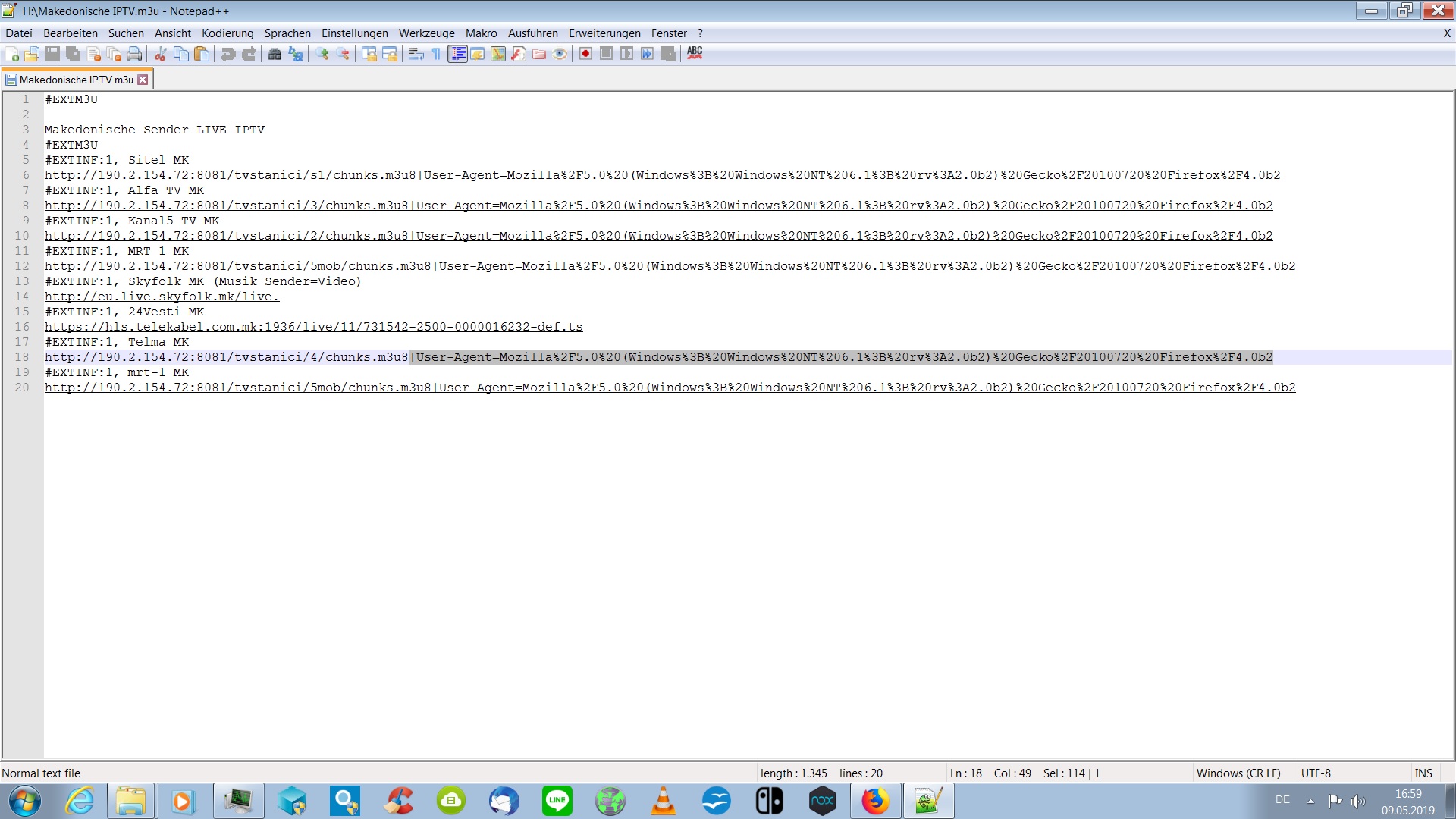Open the Erweiterungen menu

point(604,33)
